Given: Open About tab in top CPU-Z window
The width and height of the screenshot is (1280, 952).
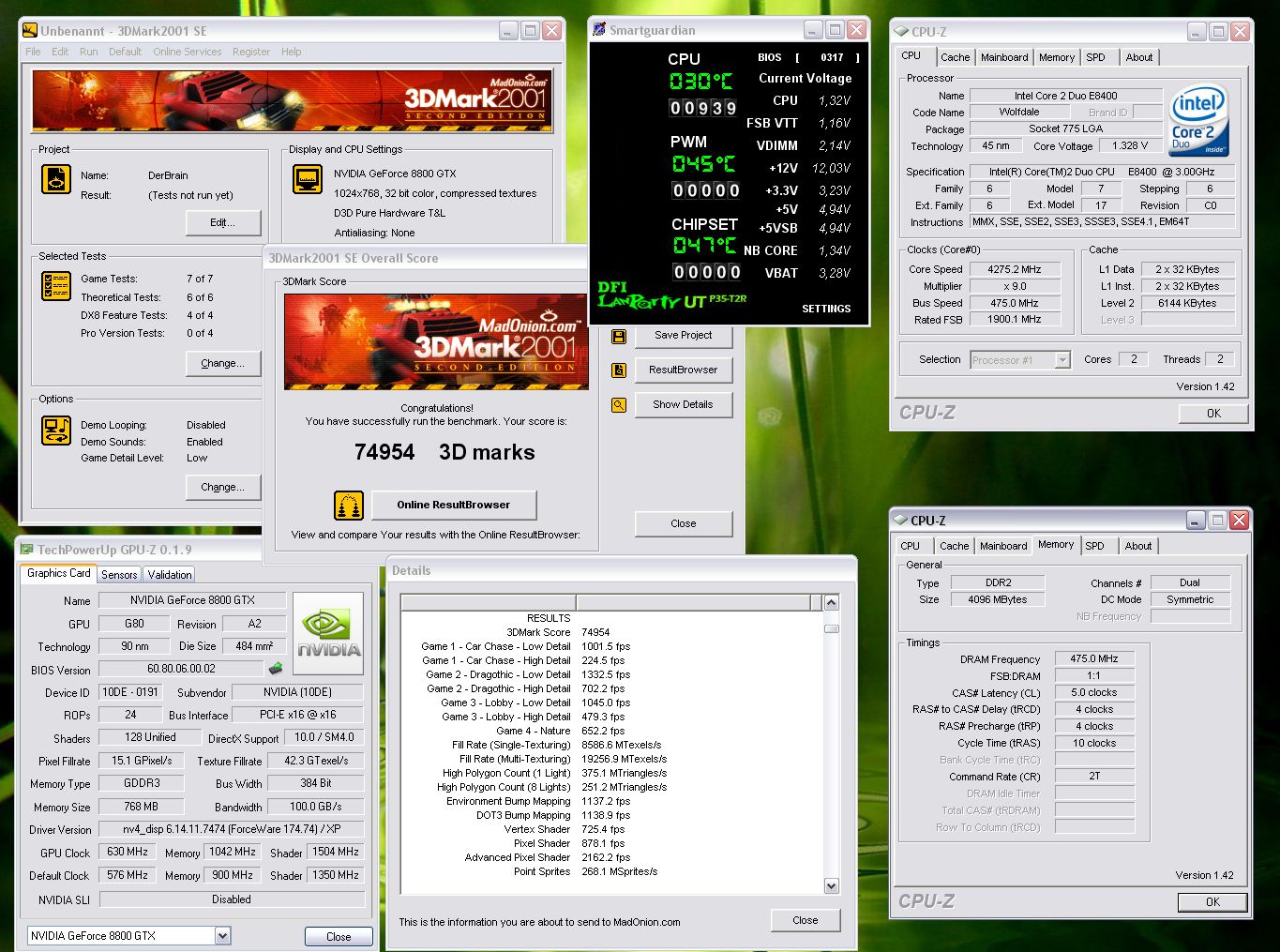Looking at the screenshot, I should [x=1139, y=57].
